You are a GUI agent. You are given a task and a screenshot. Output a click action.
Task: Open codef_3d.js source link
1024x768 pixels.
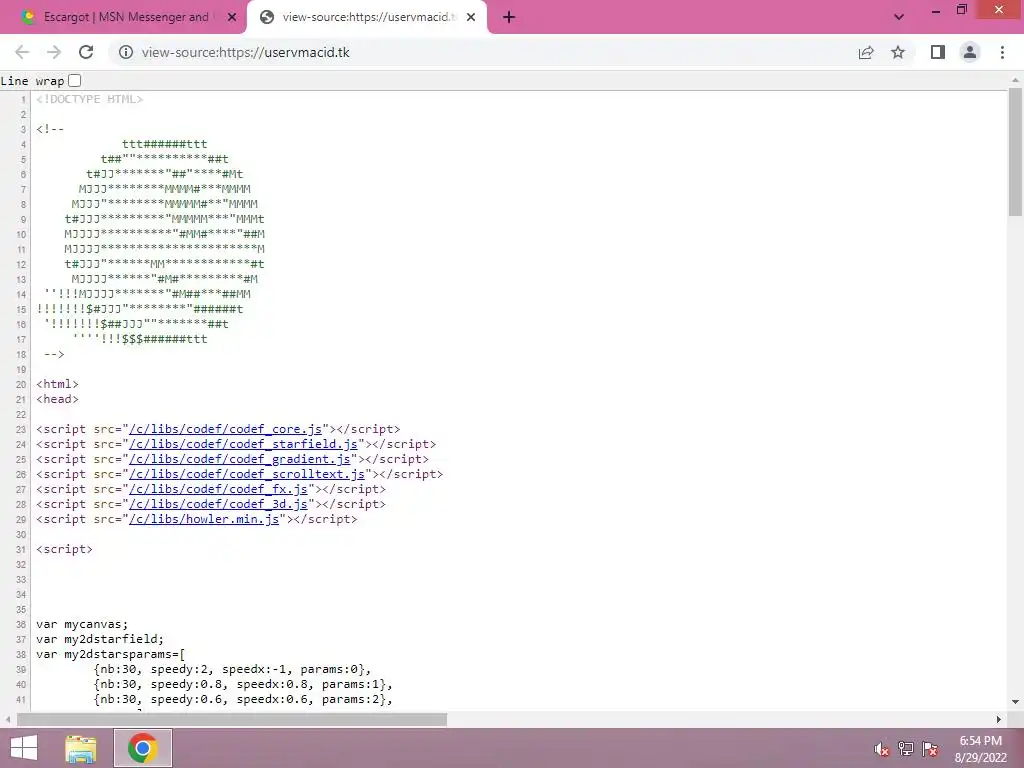click(x=218, y=504)
